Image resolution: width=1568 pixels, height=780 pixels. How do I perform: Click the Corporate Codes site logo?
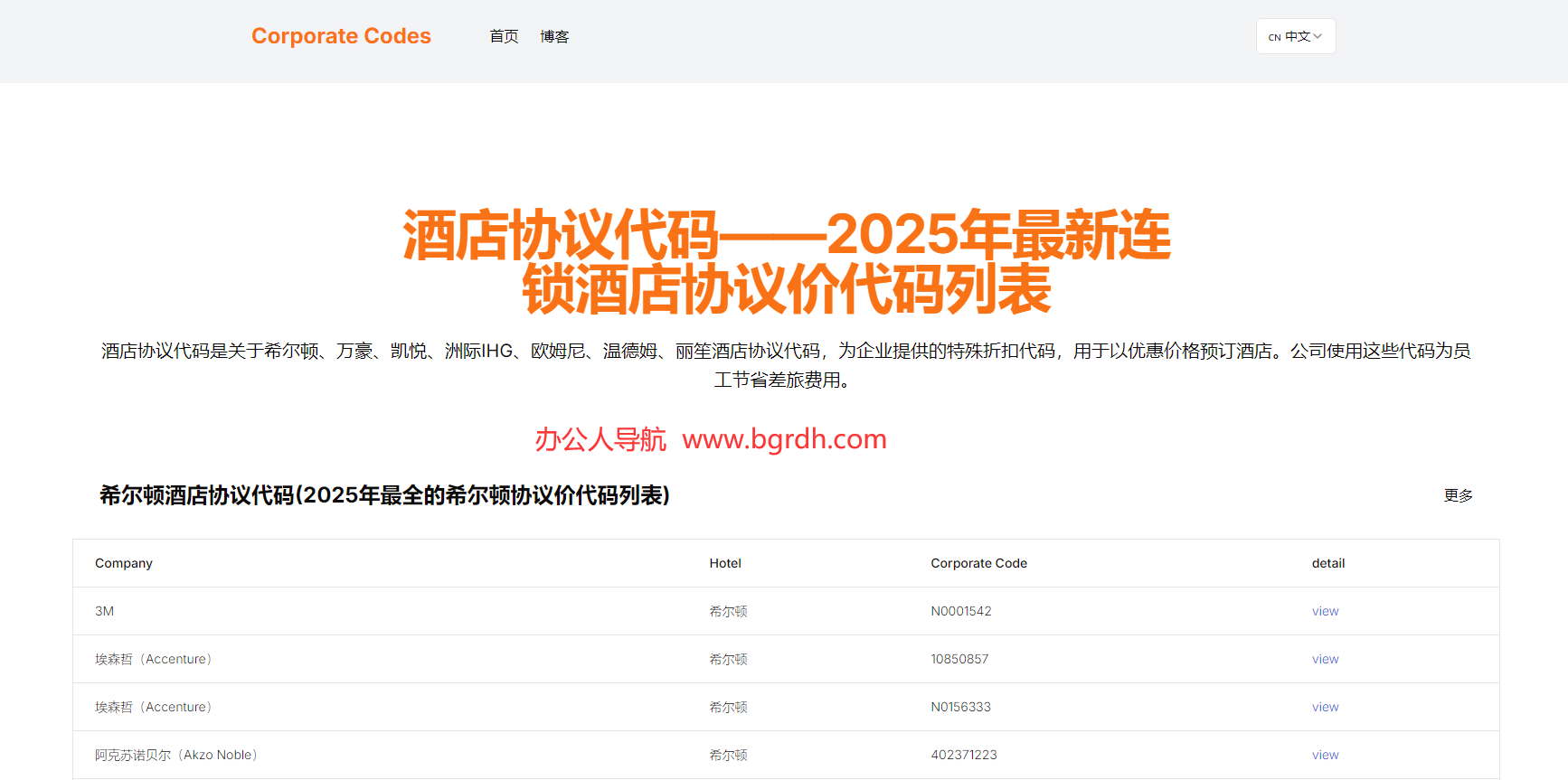(x=341, y=36)
